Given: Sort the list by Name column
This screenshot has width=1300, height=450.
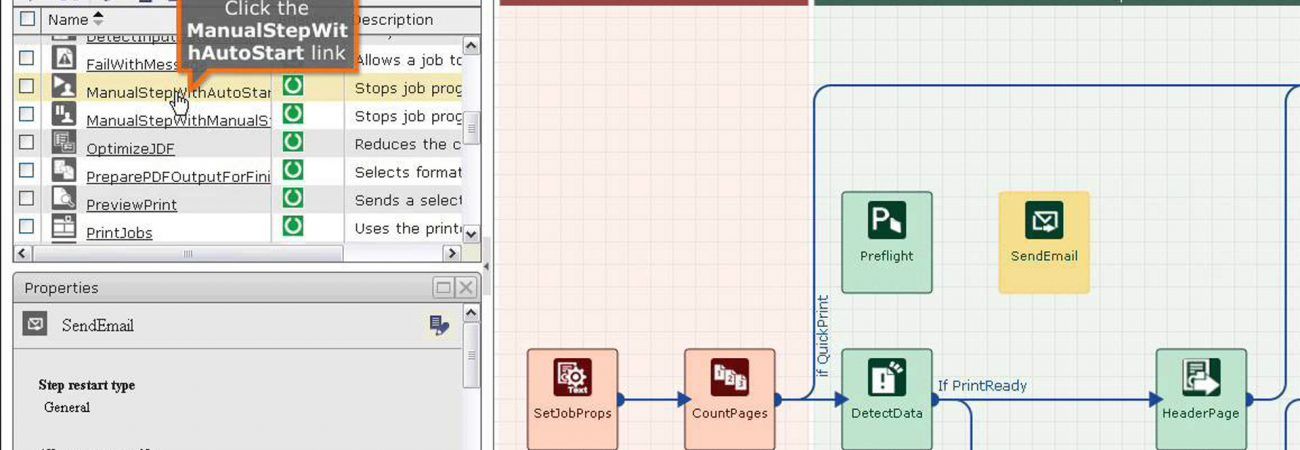Looking at the screenshot, I should pos(75,19).
